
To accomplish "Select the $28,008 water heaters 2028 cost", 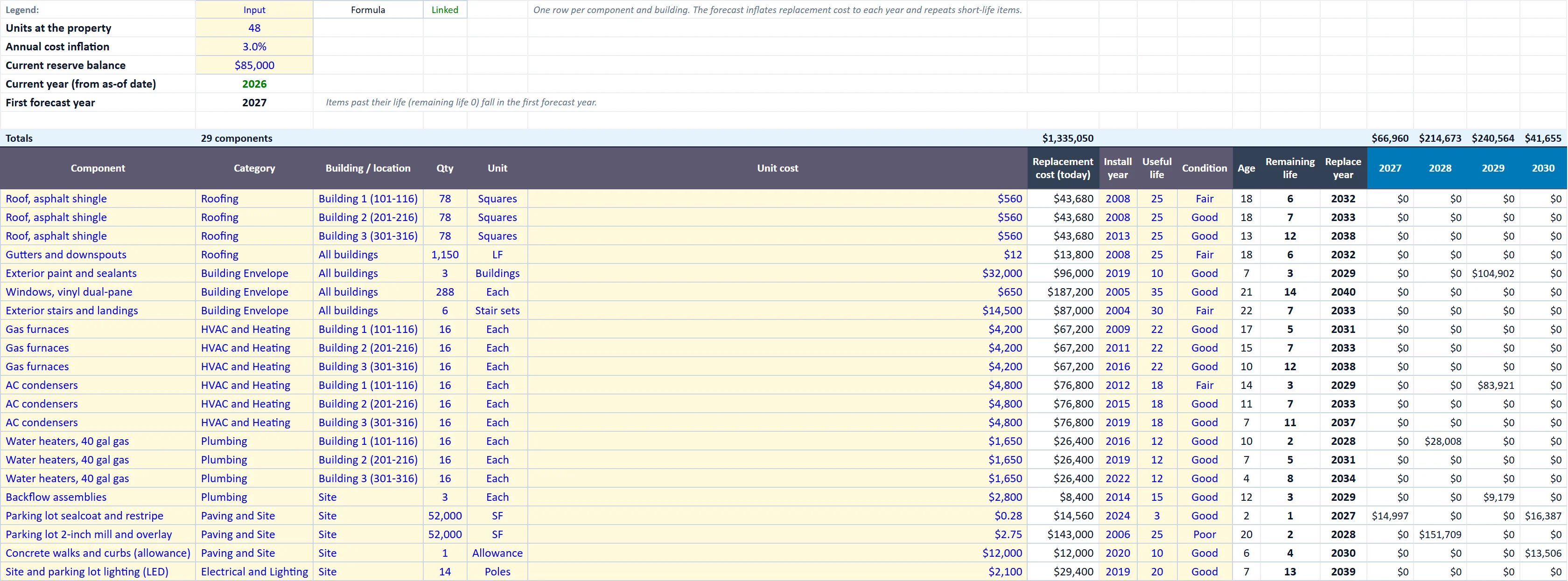I will click(1440, 442).
